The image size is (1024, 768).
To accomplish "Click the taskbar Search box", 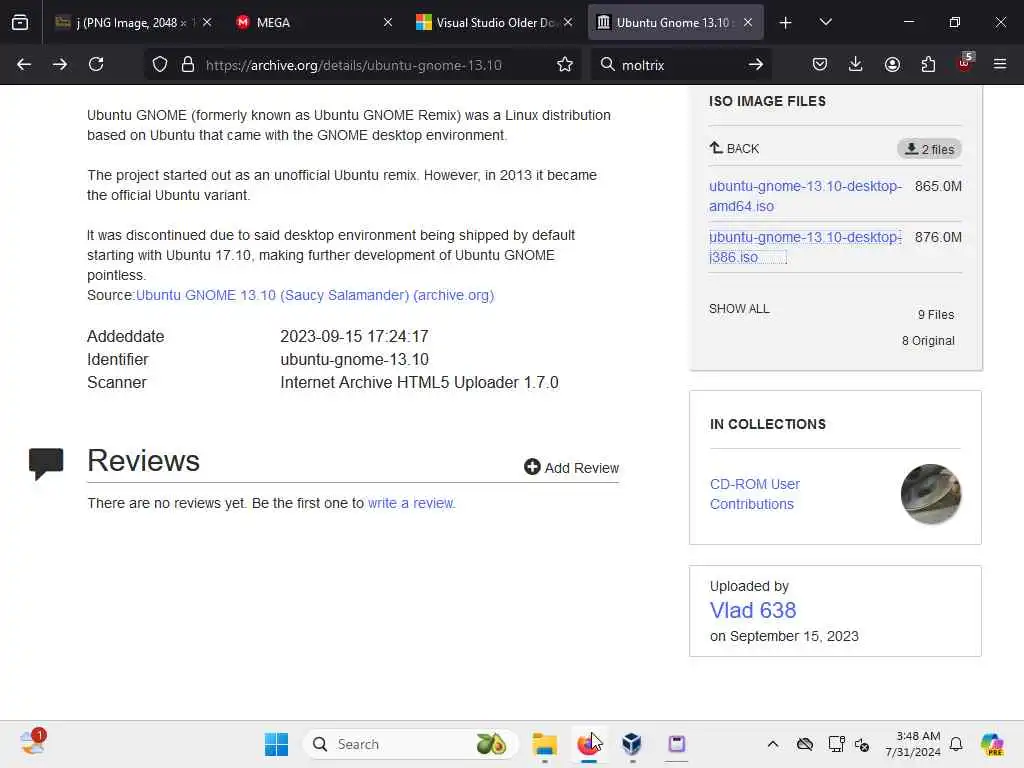I will 410,744.
